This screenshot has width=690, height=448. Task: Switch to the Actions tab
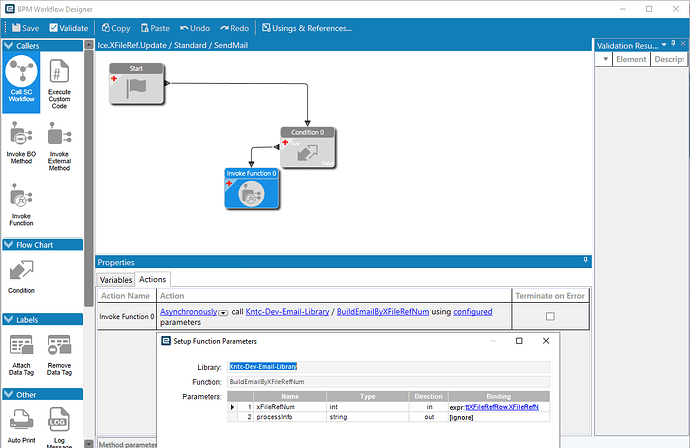pos(152,280)
